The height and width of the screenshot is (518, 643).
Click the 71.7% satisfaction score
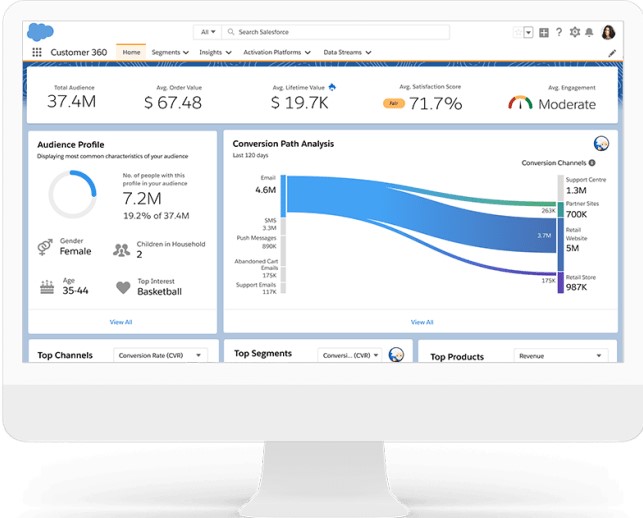[x=436, y=103]
